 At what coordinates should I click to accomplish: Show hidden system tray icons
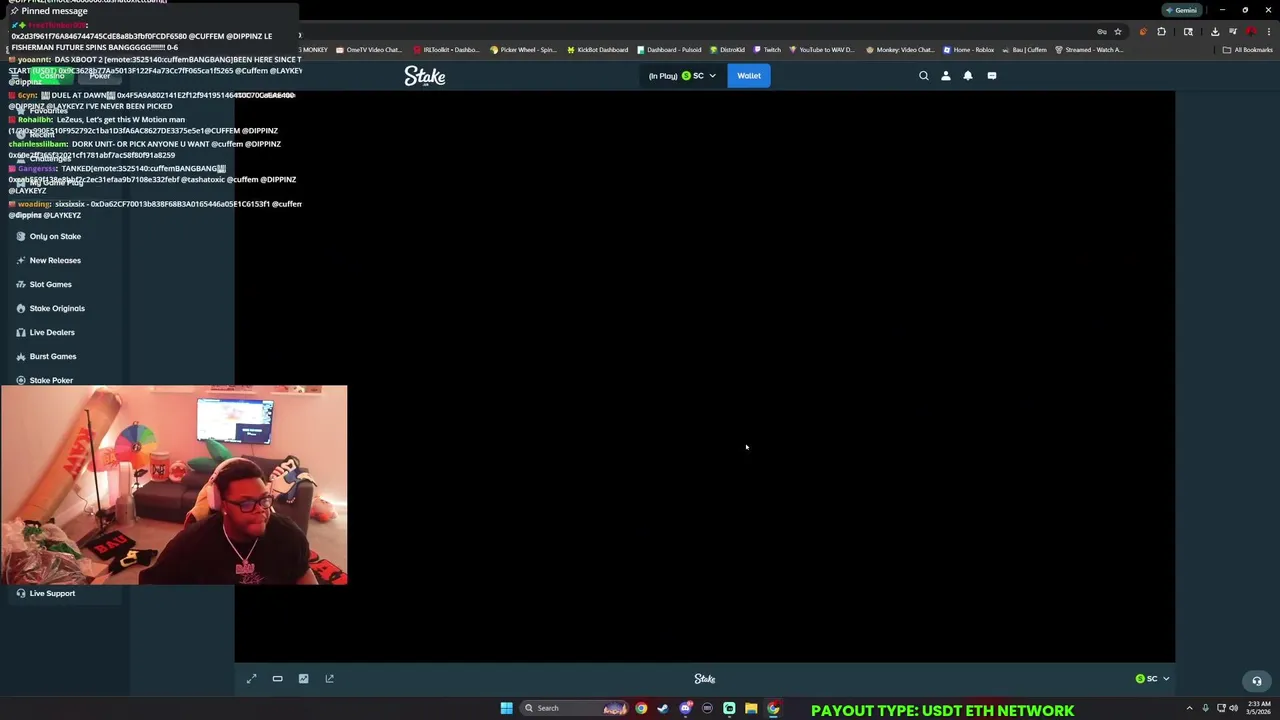click(x=1189, y=708)
